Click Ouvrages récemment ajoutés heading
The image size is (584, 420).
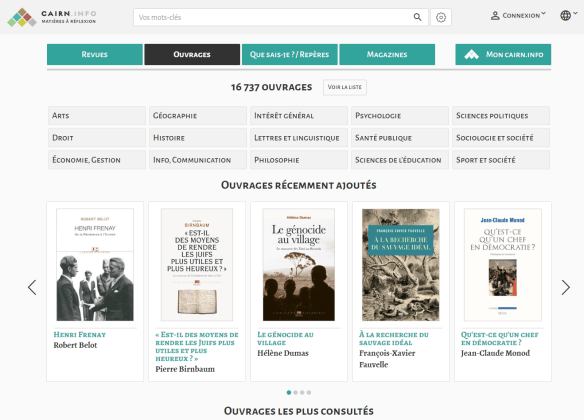point(299,185)
